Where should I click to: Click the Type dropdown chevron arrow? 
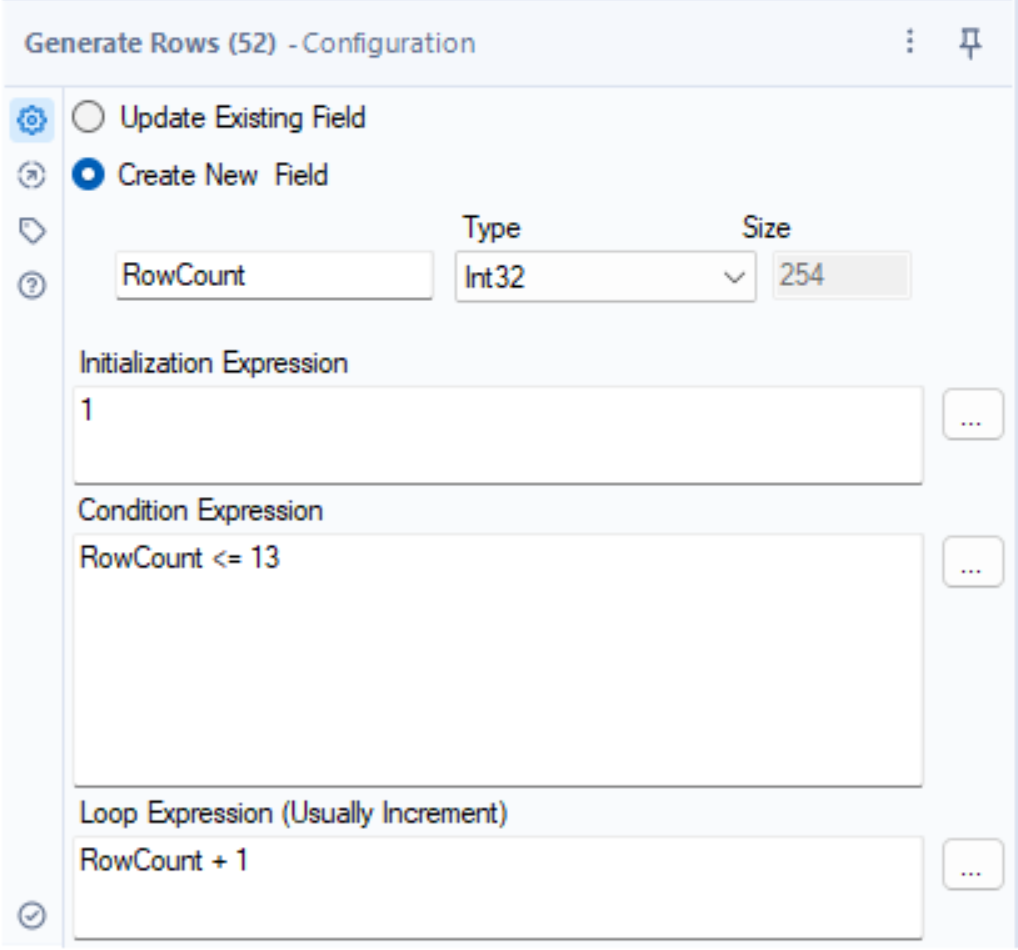(735, 277)
